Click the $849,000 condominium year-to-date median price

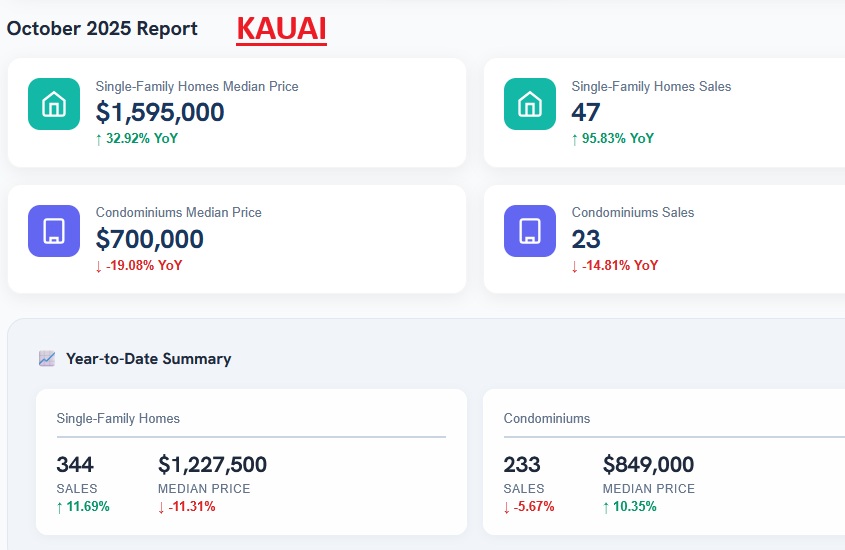[x=648, y=464]
